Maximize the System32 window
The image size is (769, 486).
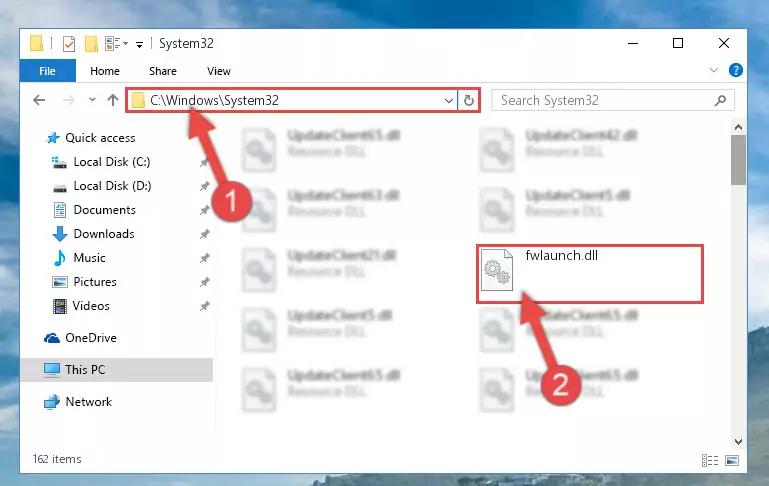[678, 43]
